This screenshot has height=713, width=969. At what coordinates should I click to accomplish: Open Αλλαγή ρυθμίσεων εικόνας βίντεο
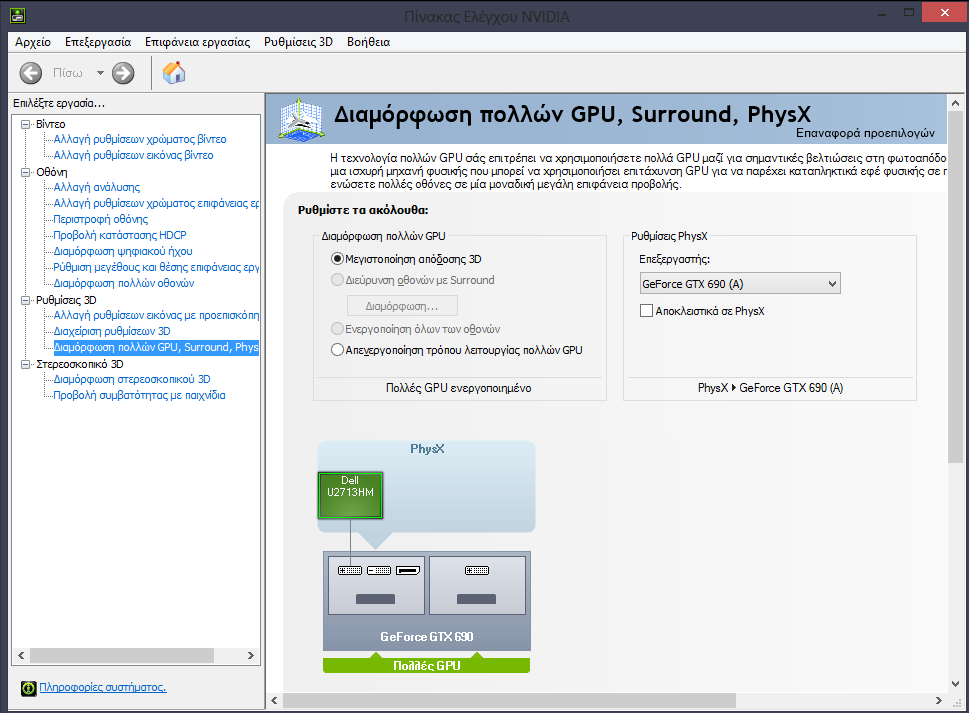tap(133, 155)
